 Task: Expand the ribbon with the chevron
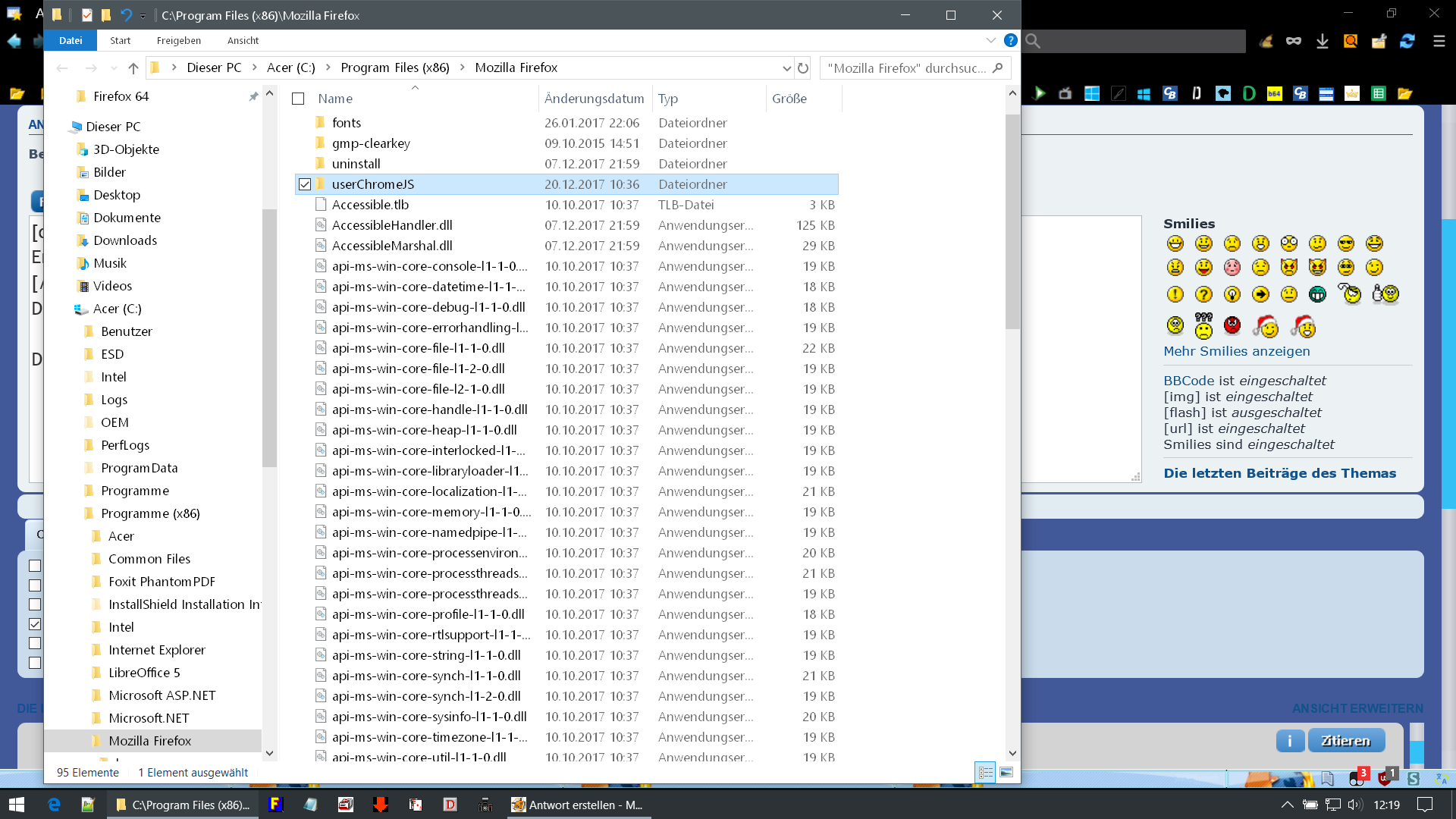(990, 40)
